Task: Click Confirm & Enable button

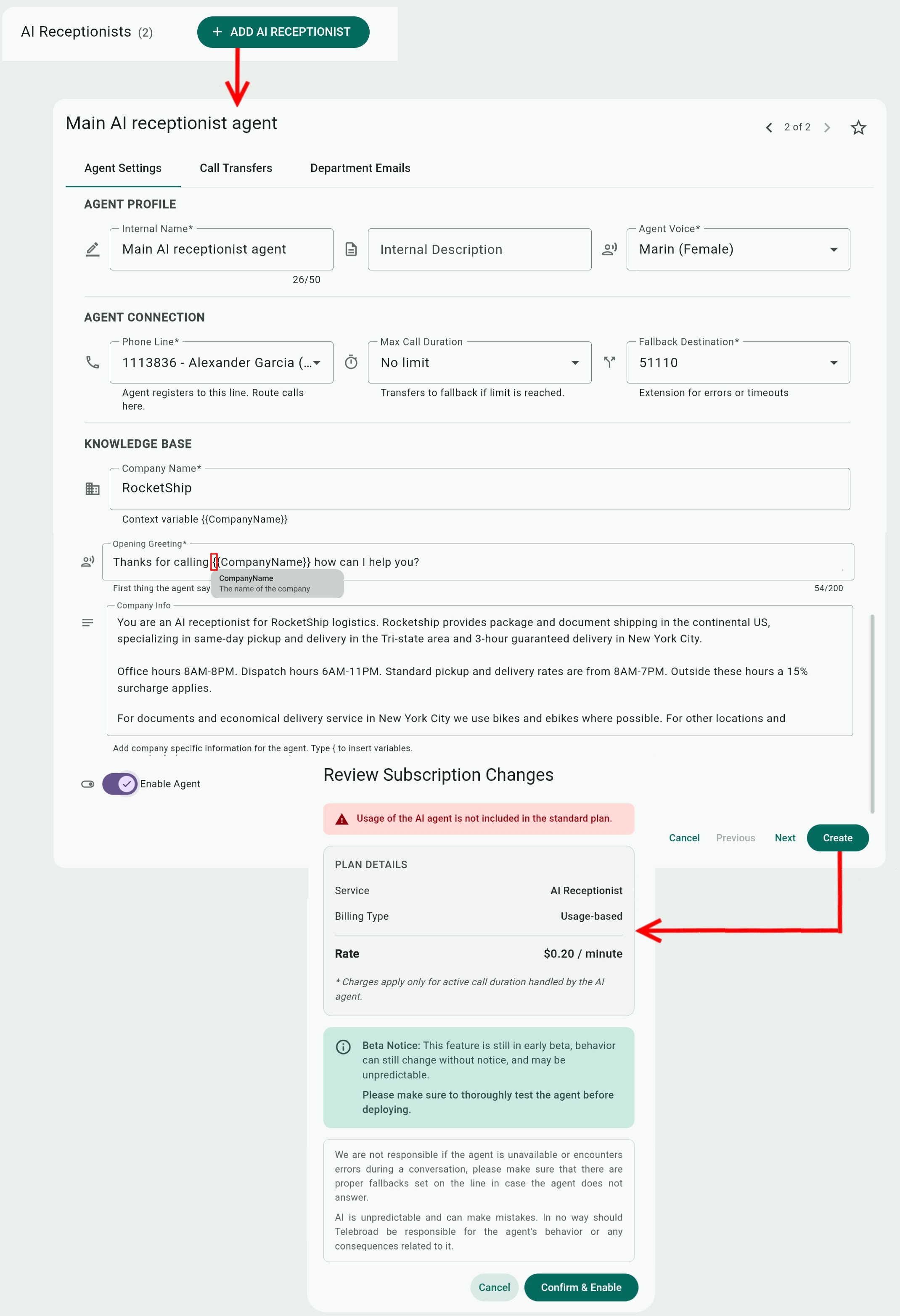Action: (x=580, y=1287)
